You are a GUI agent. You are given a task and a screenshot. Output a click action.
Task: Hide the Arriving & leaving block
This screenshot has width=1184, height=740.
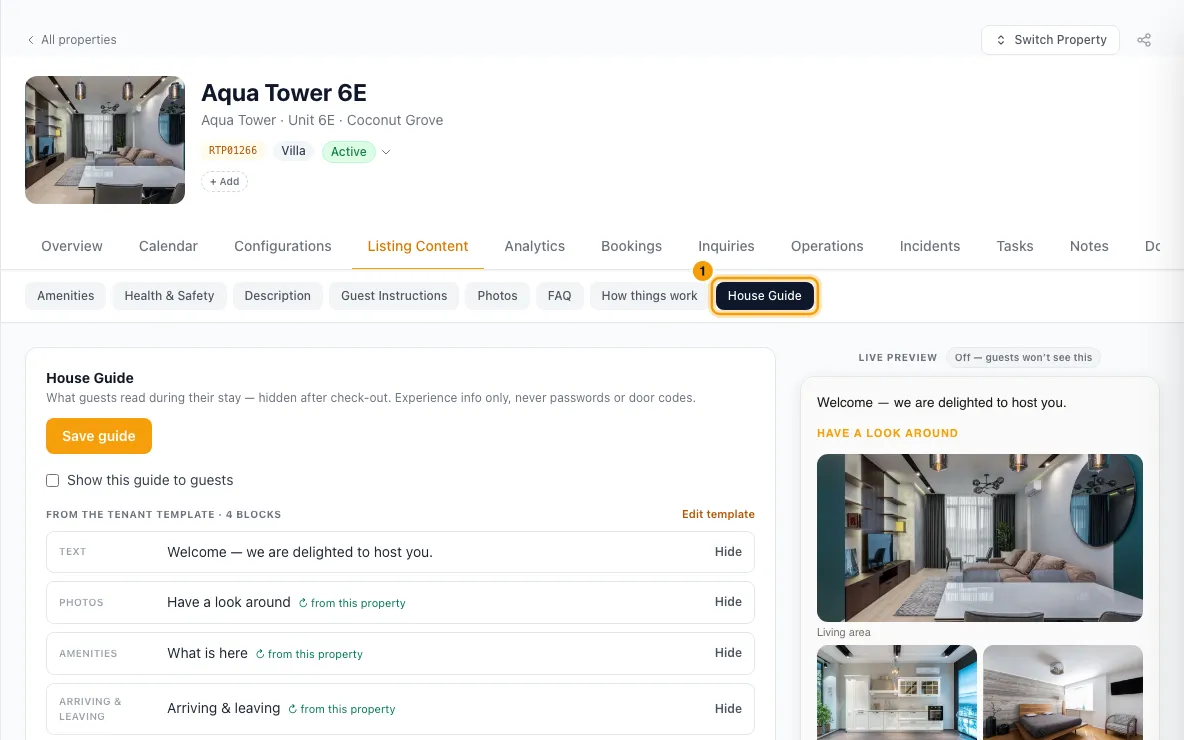click(x=728, y=709)
